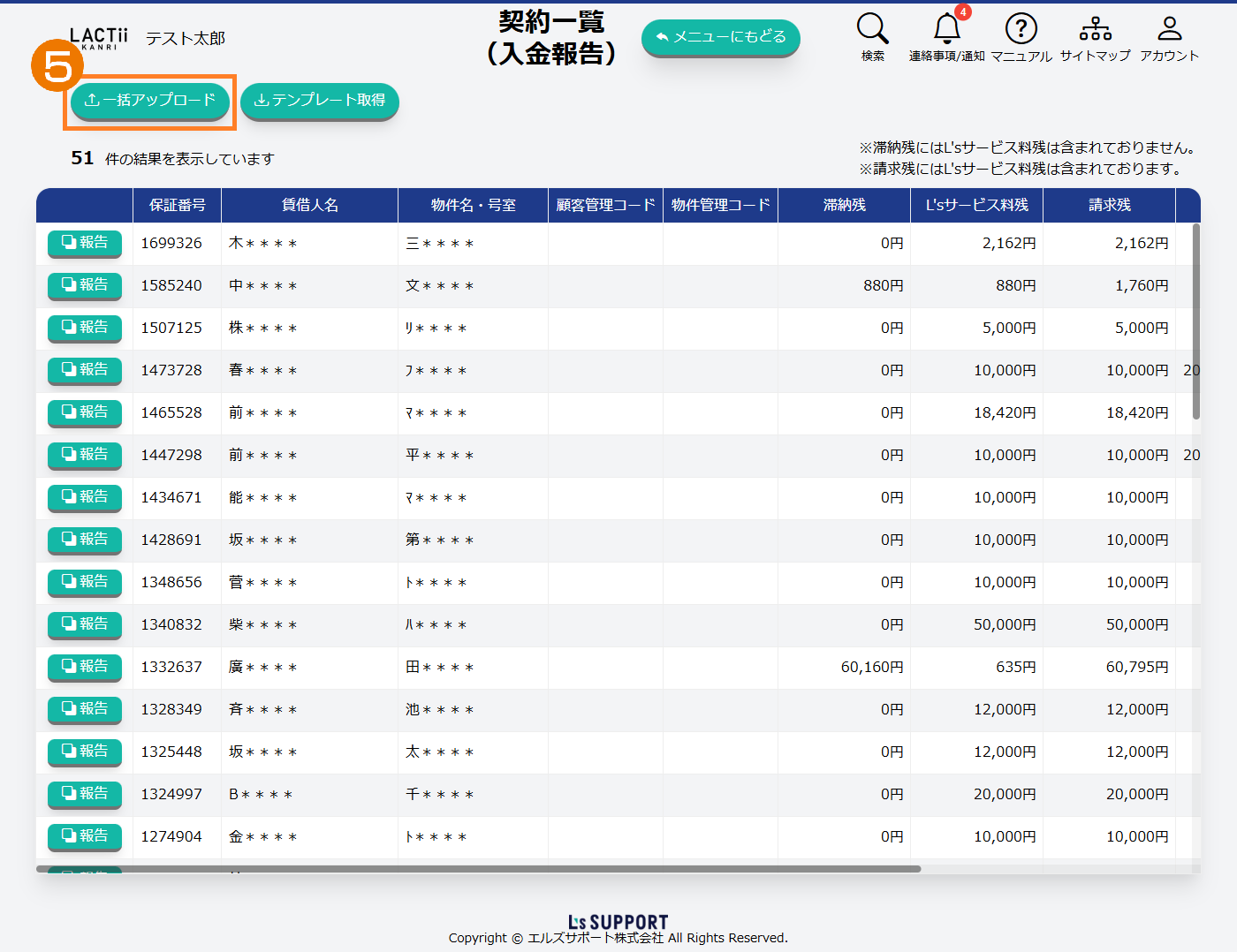
Task: Click the 保証番号 column header
Action: click(177, 205)
